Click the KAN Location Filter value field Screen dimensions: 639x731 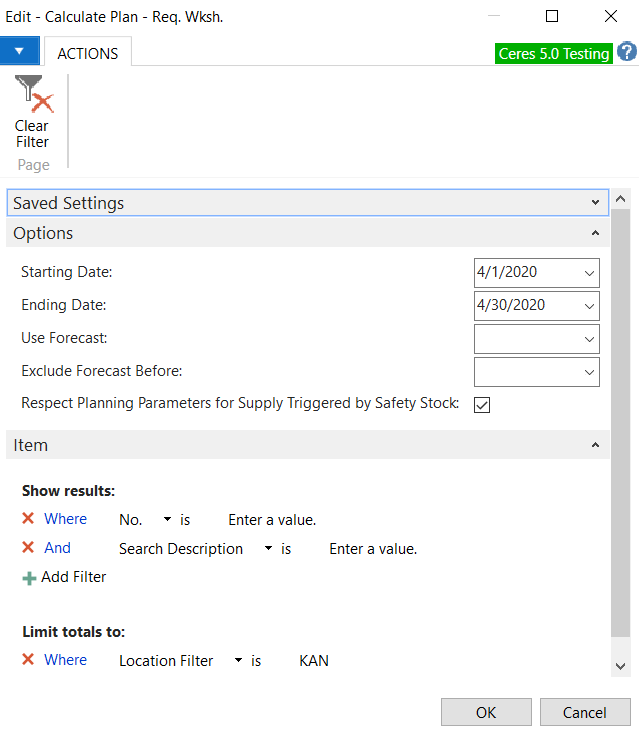tap(314, 661)
